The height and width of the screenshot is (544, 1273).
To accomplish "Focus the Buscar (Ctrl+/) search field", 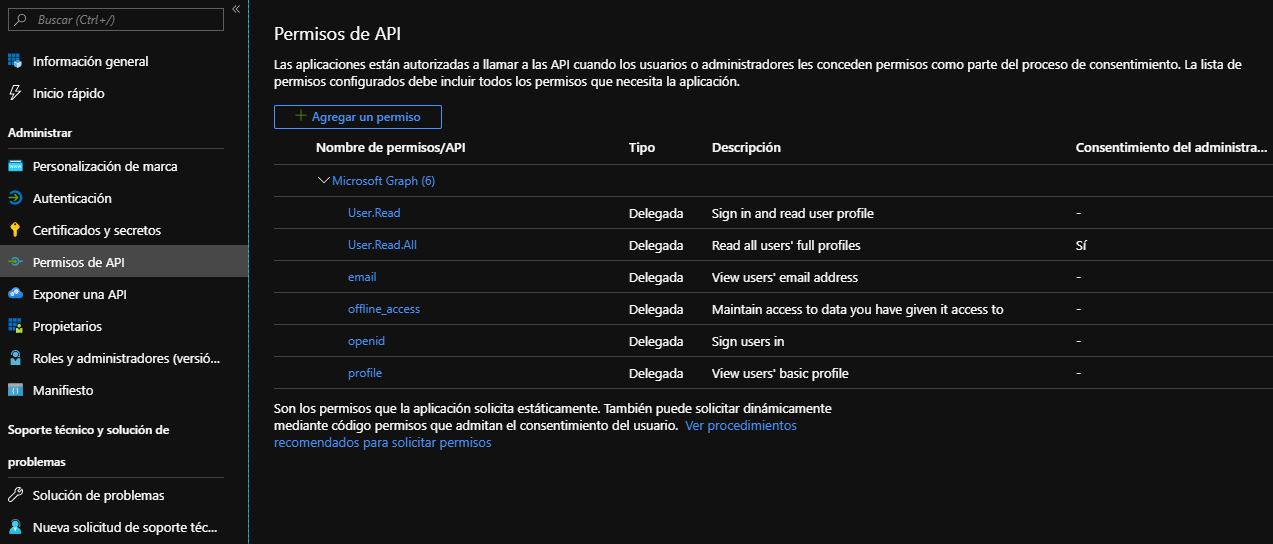I will pyautogui.click(x=116, y=19).
